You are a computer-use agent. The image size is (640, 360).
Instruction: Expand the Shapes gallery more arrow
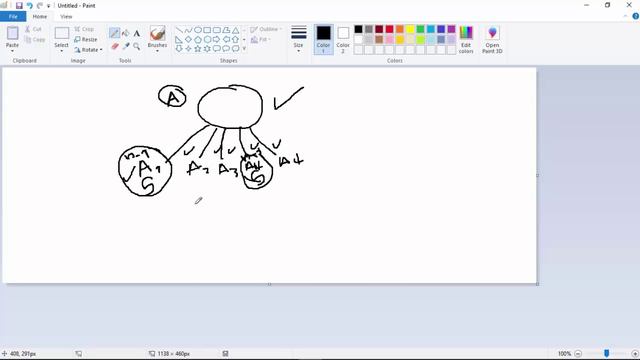point(244,49)
